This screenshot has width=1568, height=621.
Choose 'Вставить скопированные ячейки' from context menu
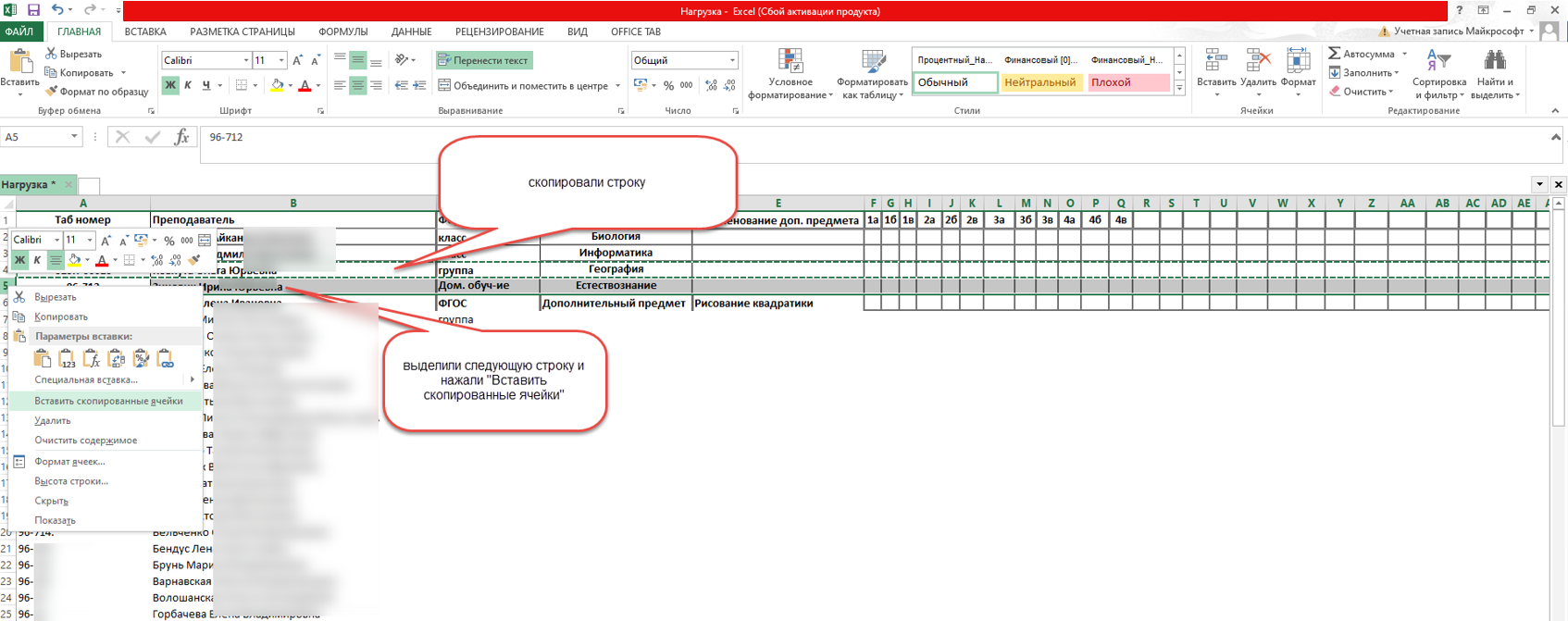[107, 401]
